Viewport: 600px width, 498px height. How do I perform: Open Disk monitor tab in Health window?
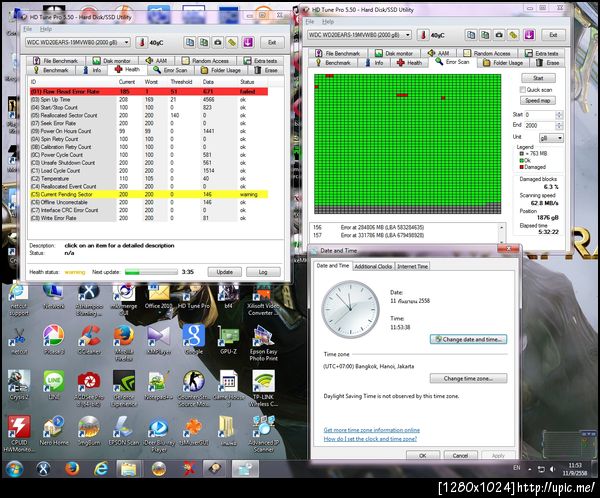tap(112, 61)
